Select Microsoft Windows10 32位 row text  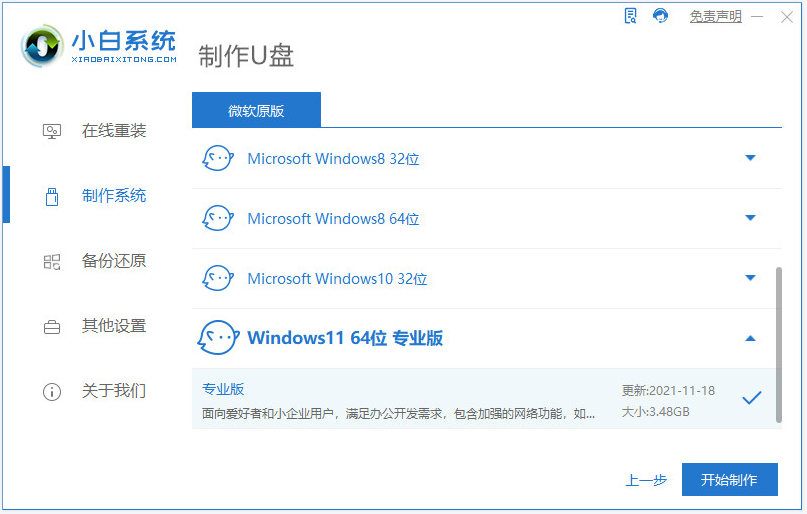[x=337, y=279]
